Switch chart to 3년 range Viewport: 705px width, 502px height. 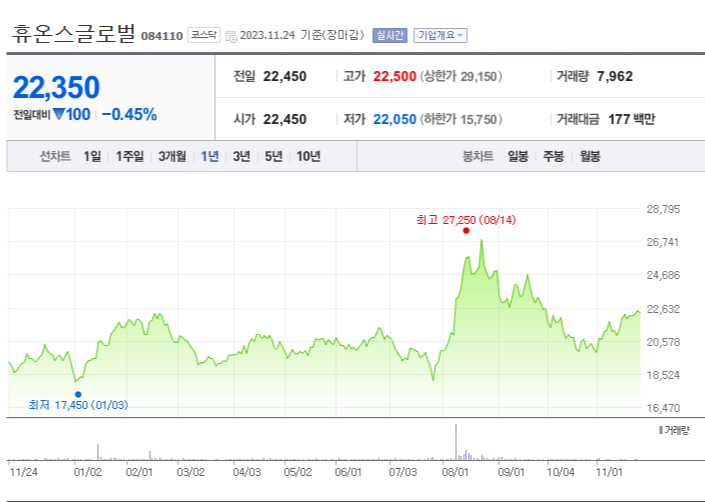click(241, 156)
